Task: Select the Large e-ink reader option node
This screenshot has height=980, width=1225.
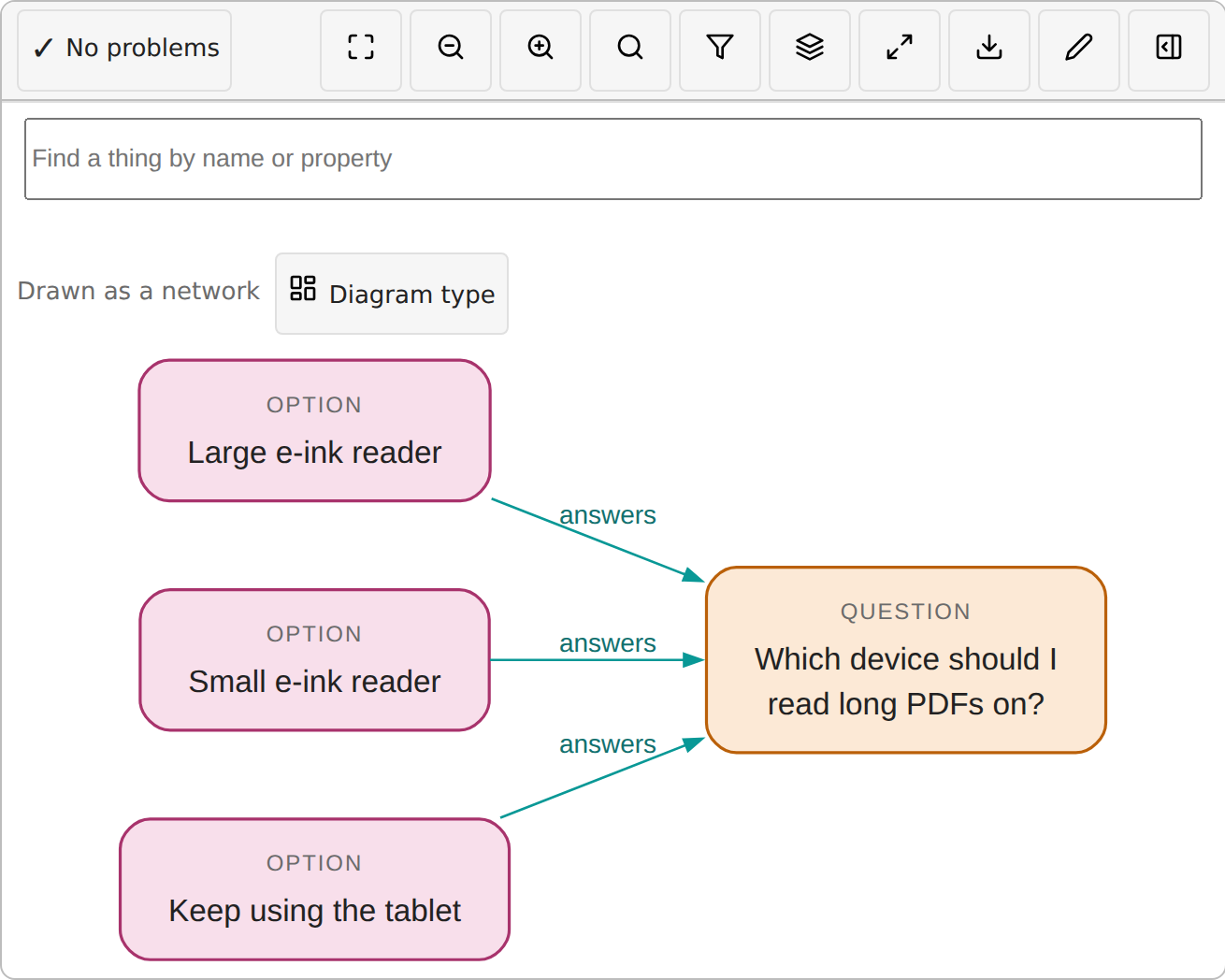Action: pos(315,431)
